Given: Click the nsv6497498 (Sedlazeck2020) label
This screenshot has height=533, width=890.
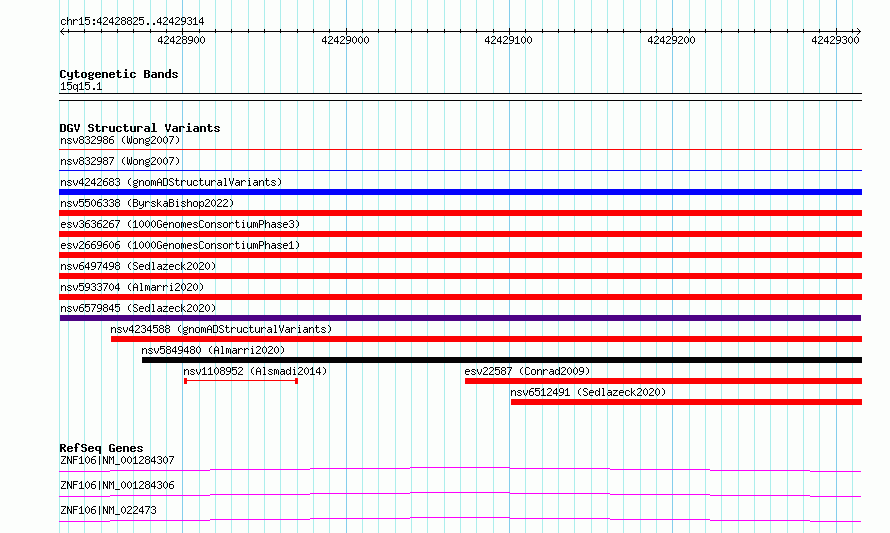Looking at the screenshot, I should [x=138, y=266].
